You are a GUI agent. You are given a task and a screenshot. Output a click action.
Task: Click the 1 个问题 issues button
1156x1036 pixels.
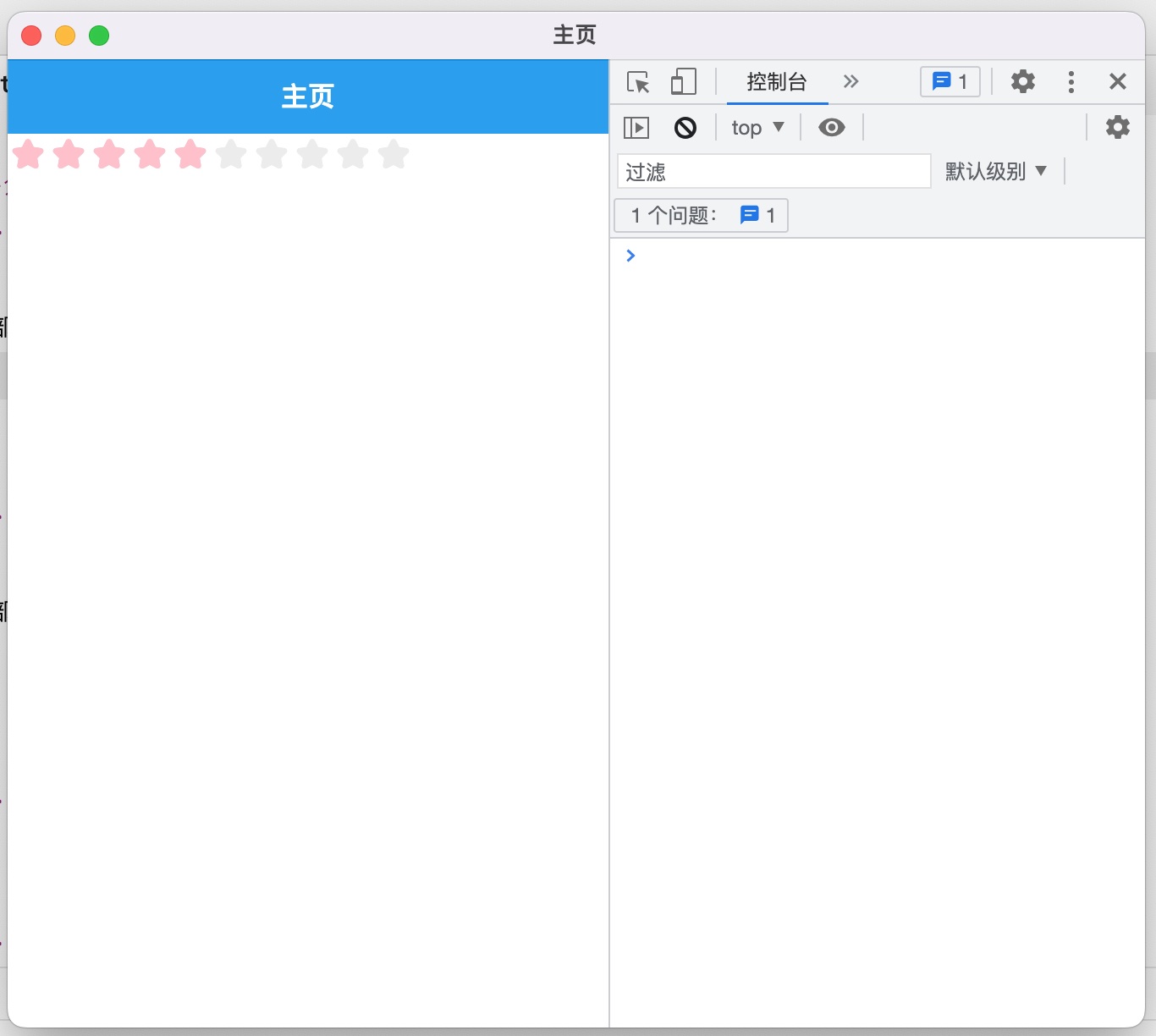coord(701,215)
